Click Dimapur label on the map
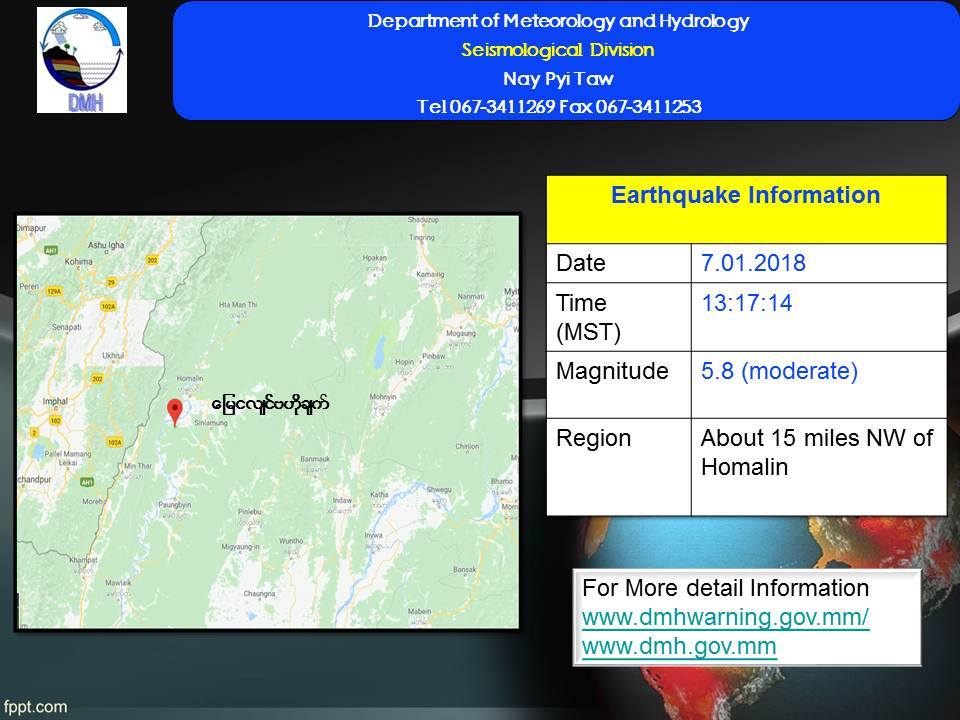Viewport: 960px width, 720px height. 31,228
